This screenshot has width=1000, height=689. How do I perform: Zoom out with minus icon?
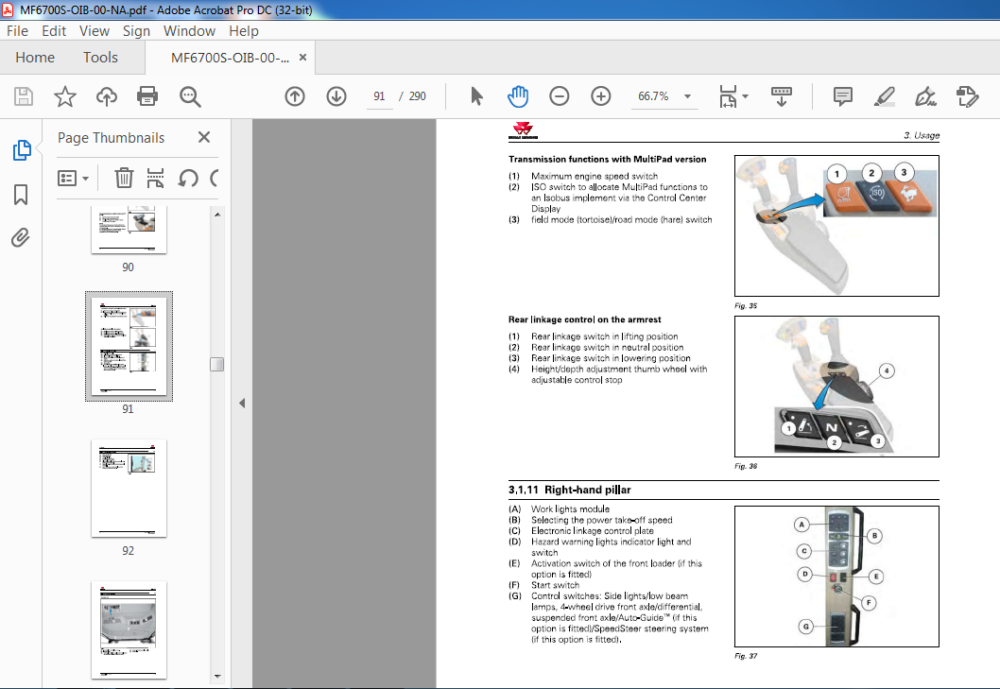coord(559,96)
